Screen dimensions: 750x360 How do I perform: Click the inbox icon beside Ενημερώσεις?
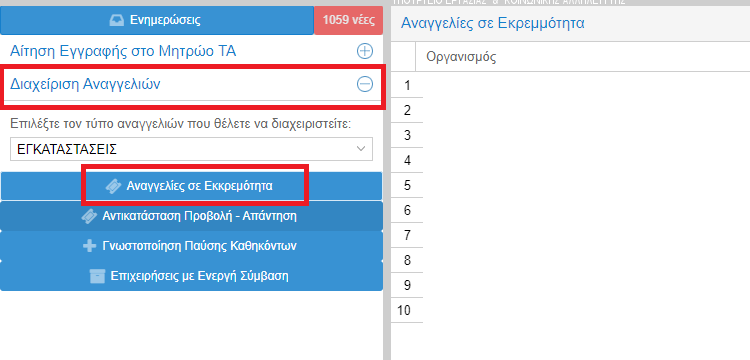[117, 21]
